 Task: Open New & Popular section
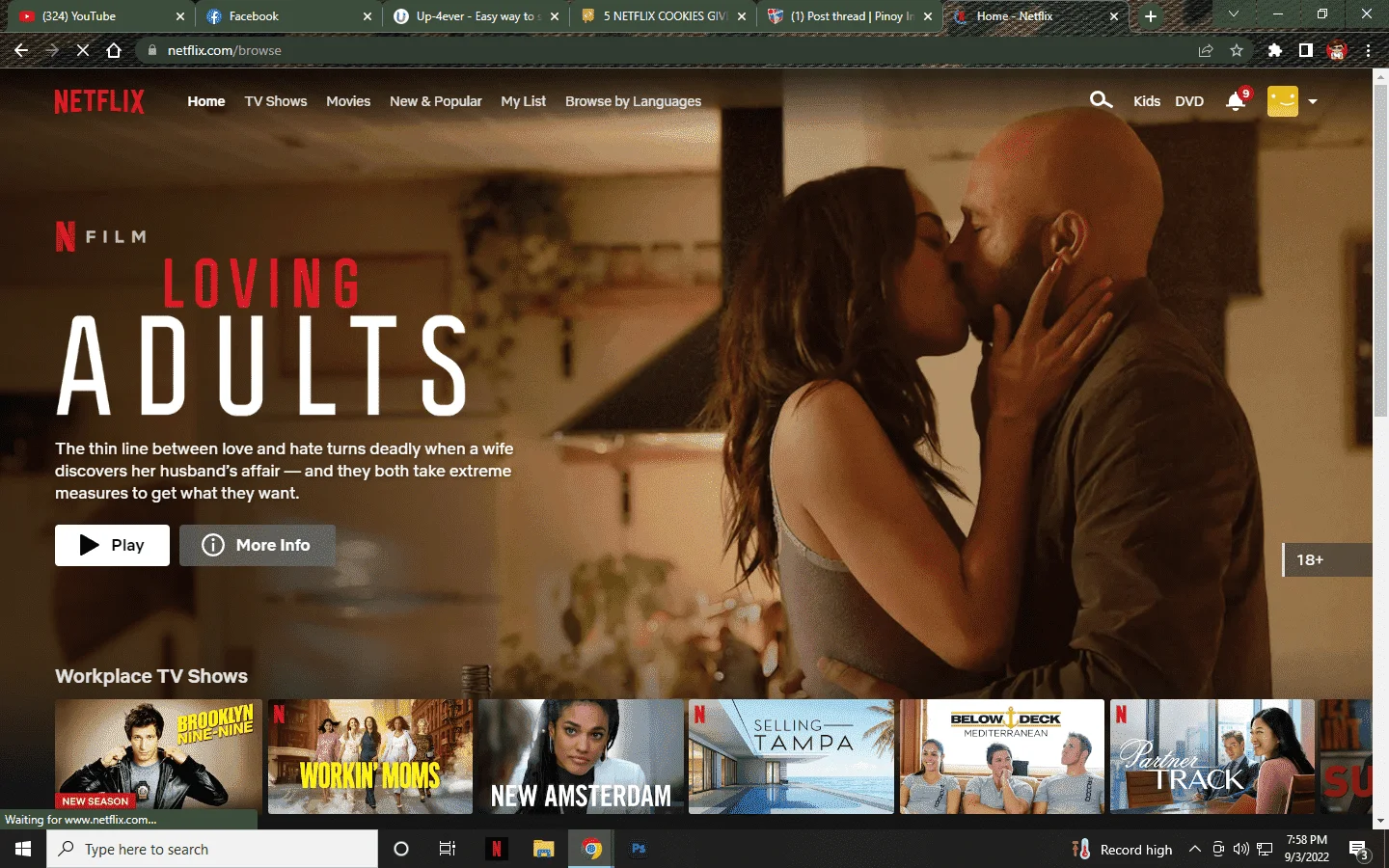click(436, 101)
